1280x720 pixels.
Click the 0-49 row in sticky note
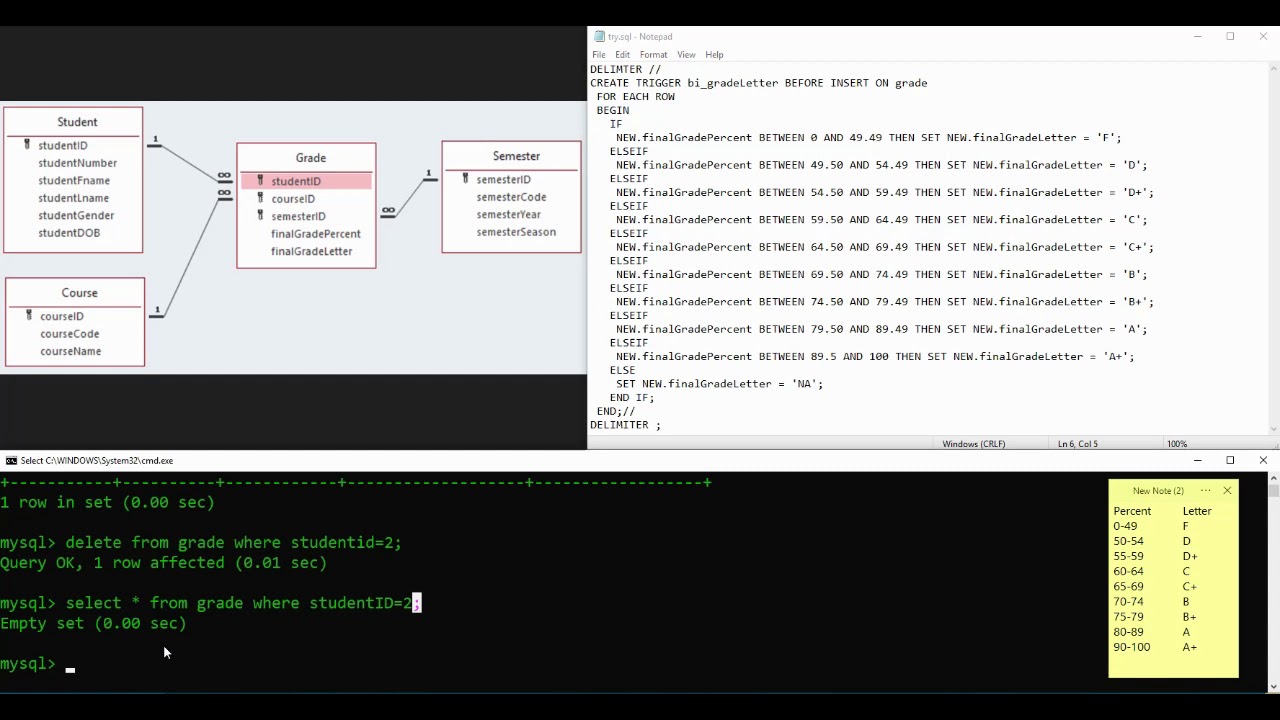click(1151, 526)
